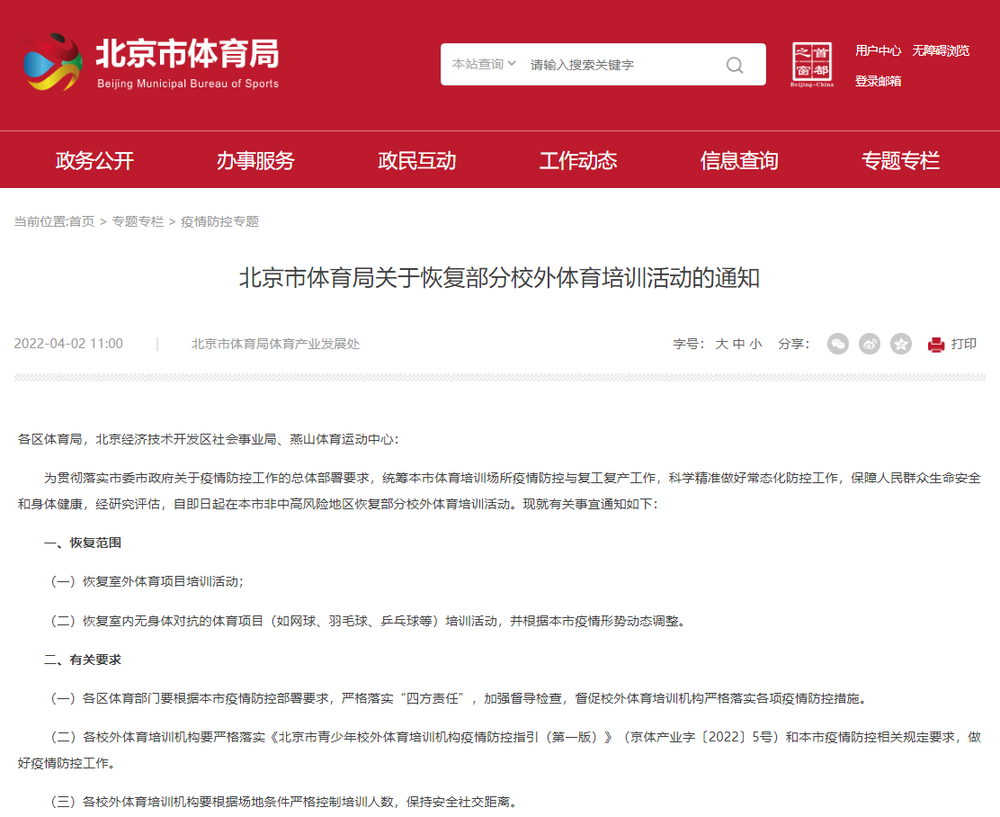The width and height of the screenshot is (1000, 817).
Task: Open the 无障碍浏览 accessibility link
Action: pyautogui.click(x=940, y=51)
